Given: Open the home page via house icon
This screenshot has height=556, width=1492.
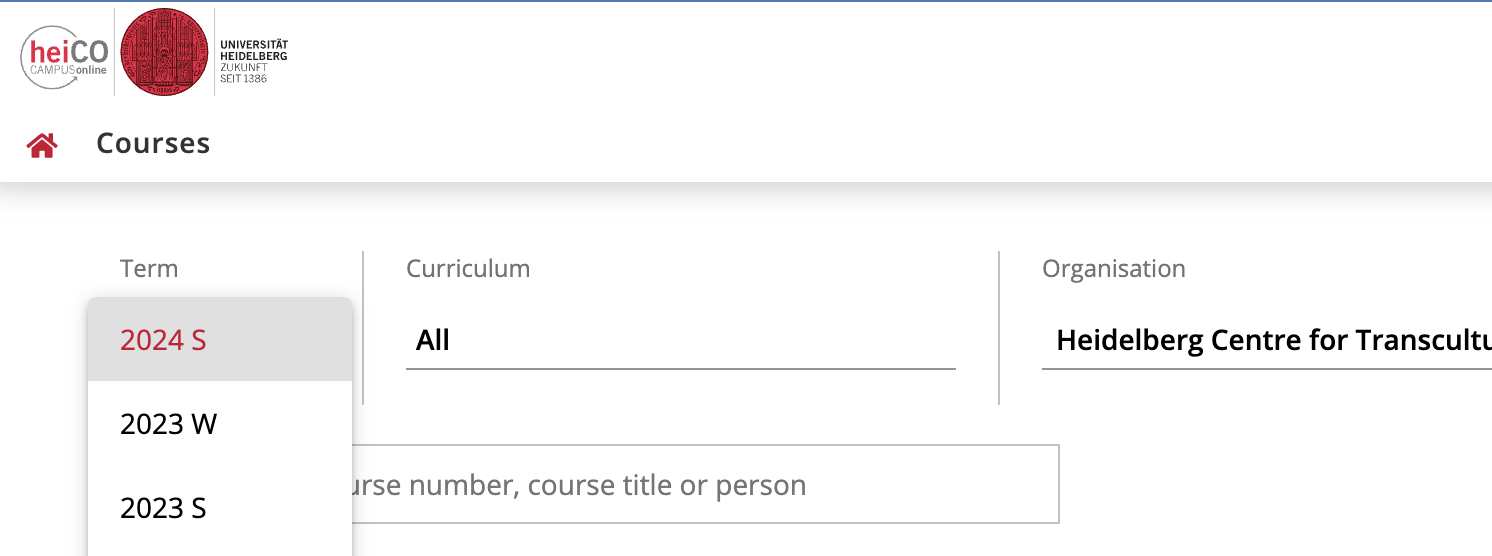Looking at the screenshot, I should pos(41,145).
